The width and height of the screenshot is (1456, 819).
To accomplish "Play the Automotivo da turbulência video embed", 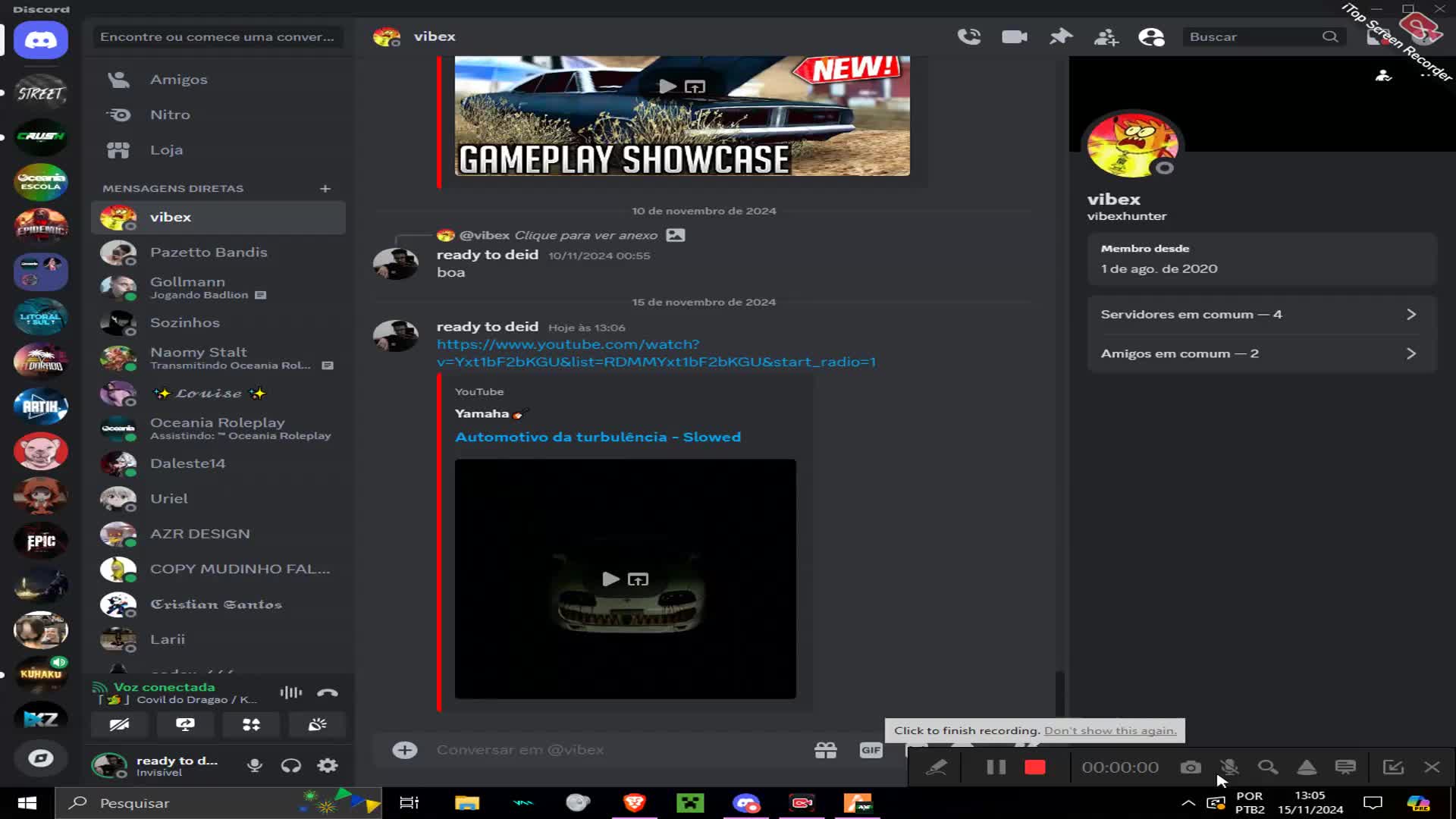I will (x=610, y=579).
